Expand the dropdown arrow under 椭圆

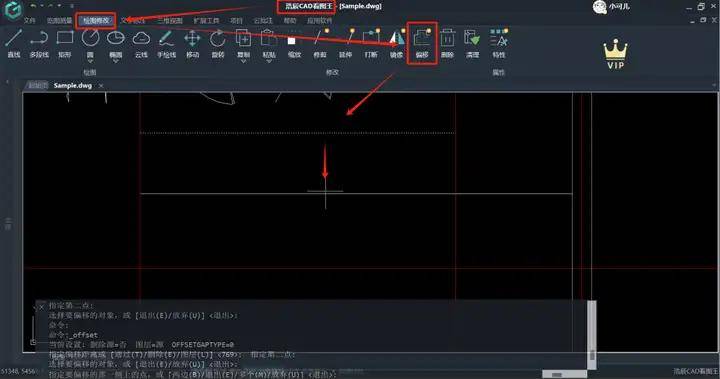coord(116,61)
